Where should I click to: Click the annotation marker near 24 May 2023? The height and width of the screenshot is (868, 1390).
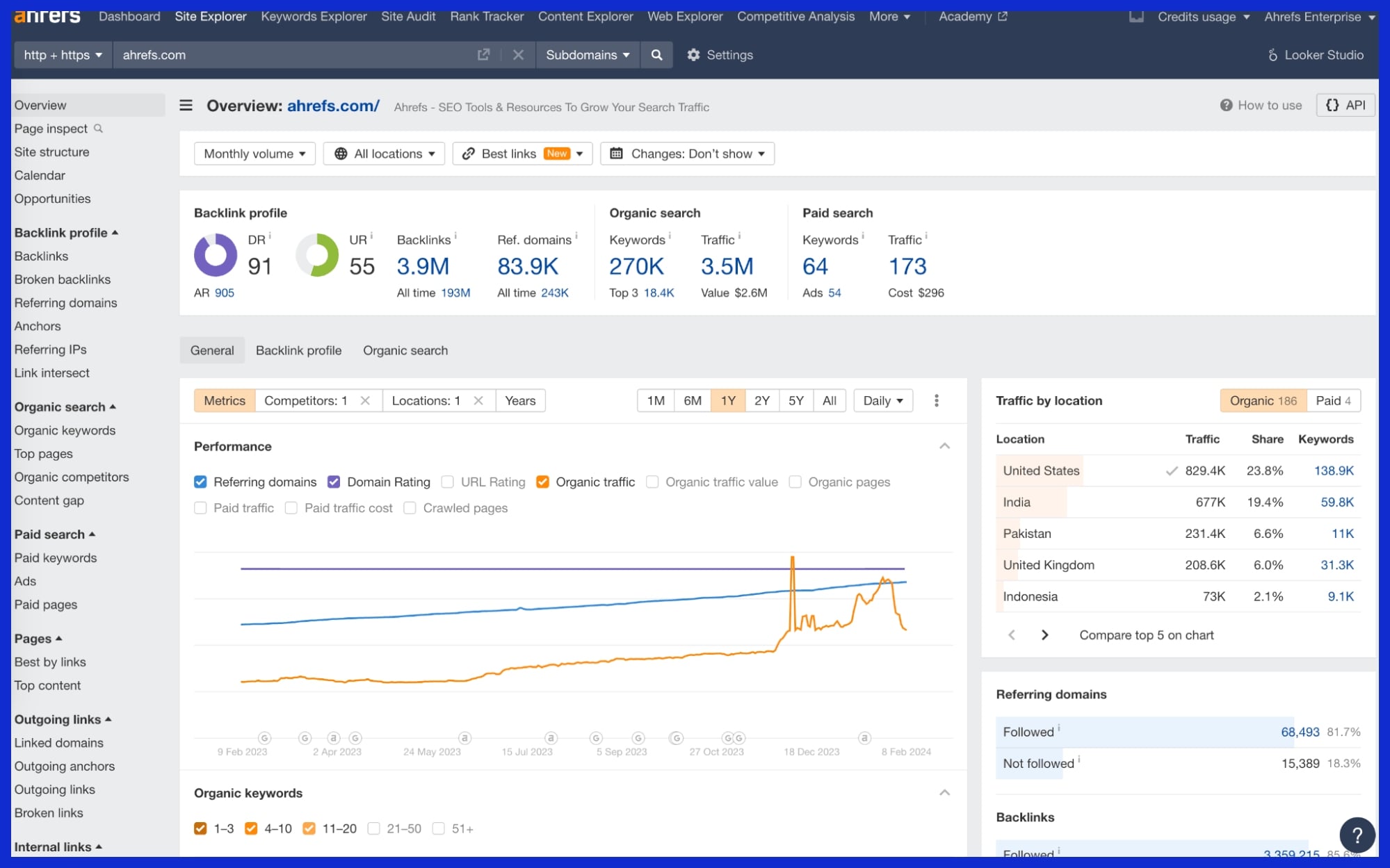[464, 737]
